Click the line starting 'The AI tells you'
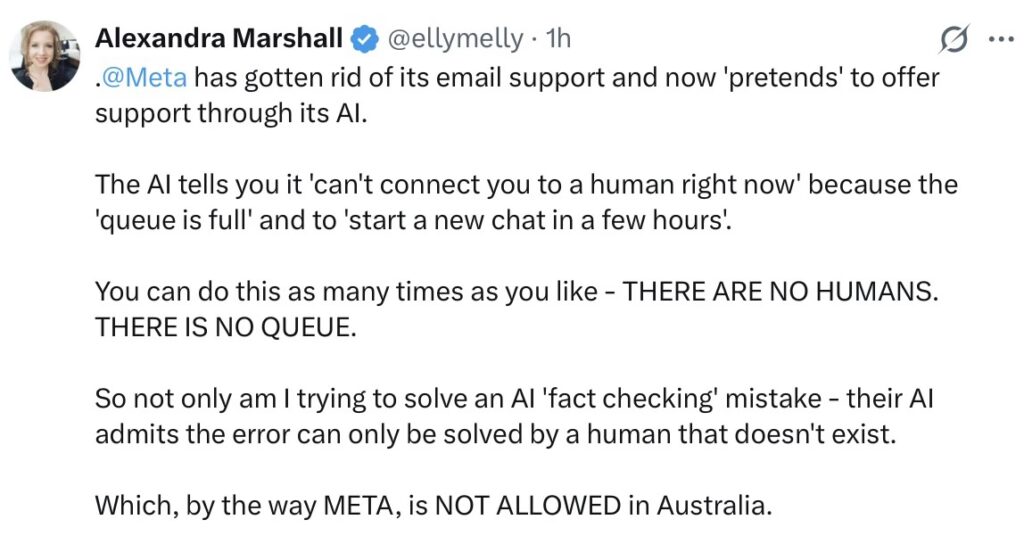1024x536 pixels. point(526,185)
